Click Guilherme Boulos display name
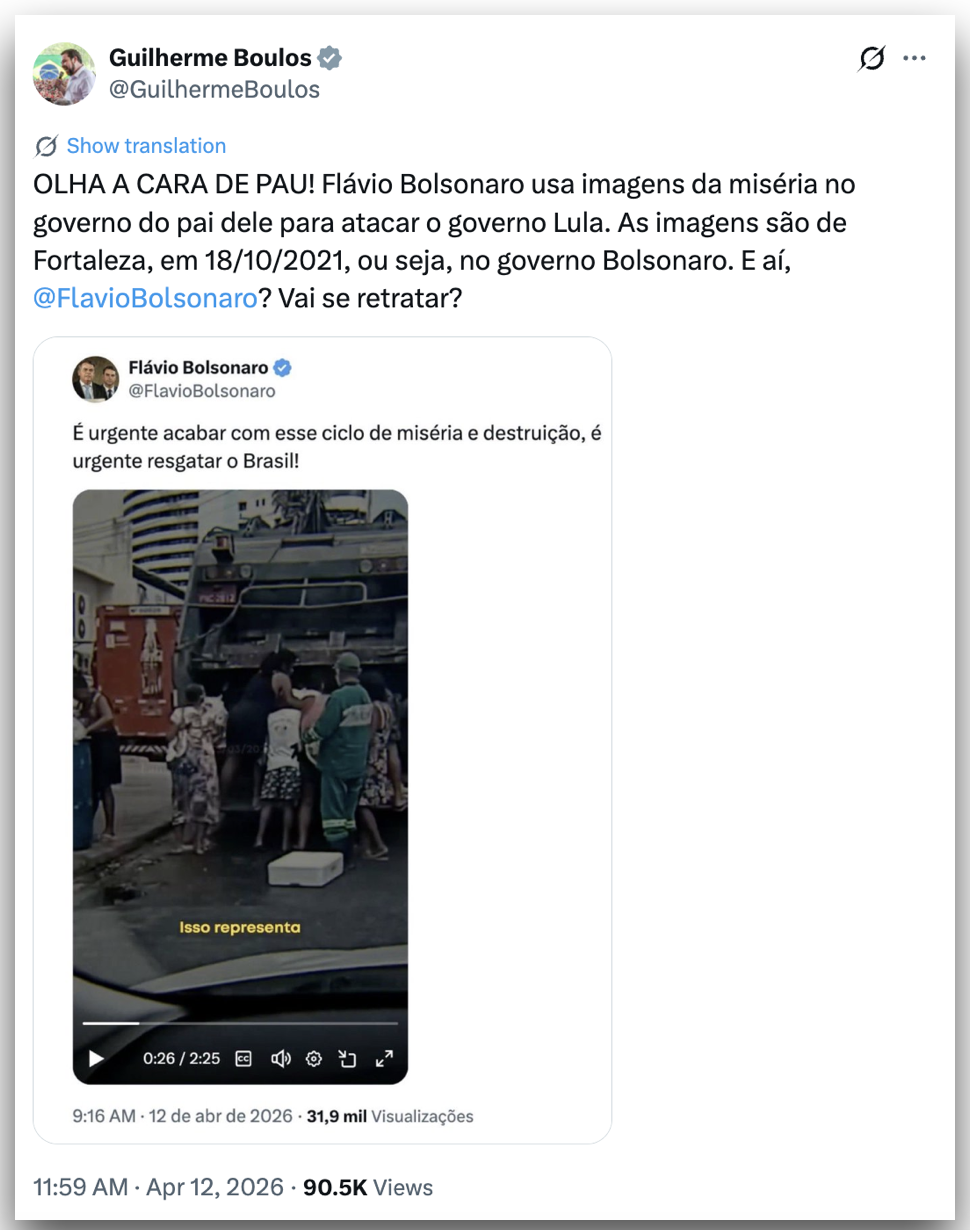The height and width of the screenshot is (1230, 970). pyautogui.click(x=210, y=58)
